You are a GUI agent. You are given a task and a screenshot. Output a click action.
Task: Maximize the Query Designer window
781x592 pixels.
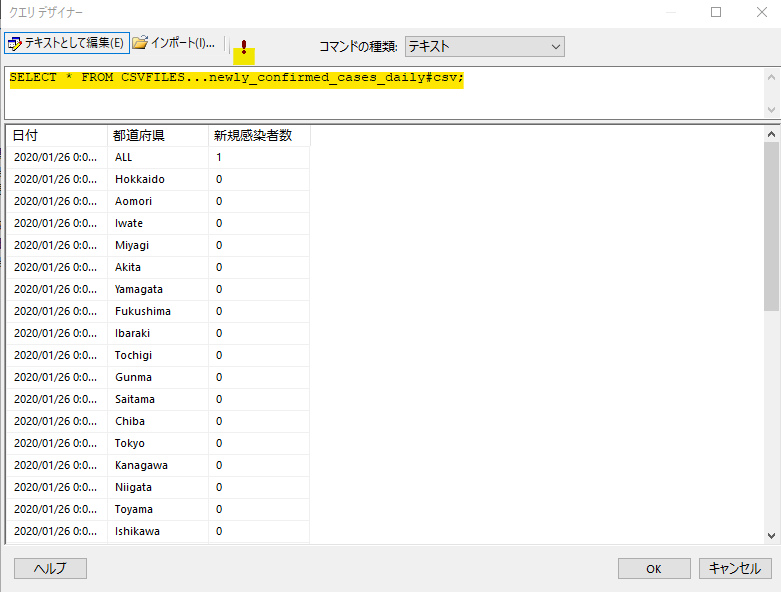pyautogui.click(x=716, y=13)
